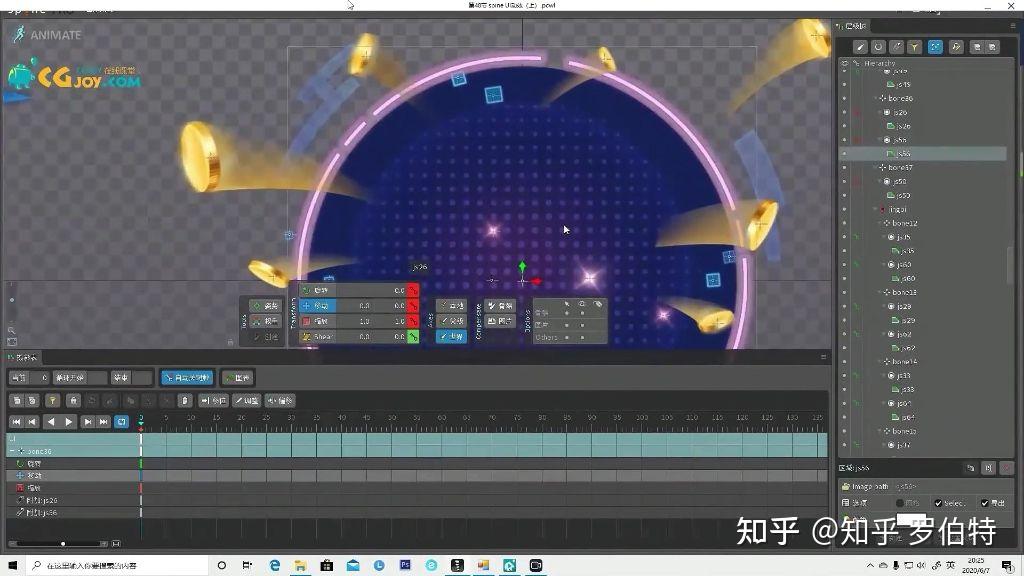Open the Image path folder icon in the region panel

(x=847, y=487)
